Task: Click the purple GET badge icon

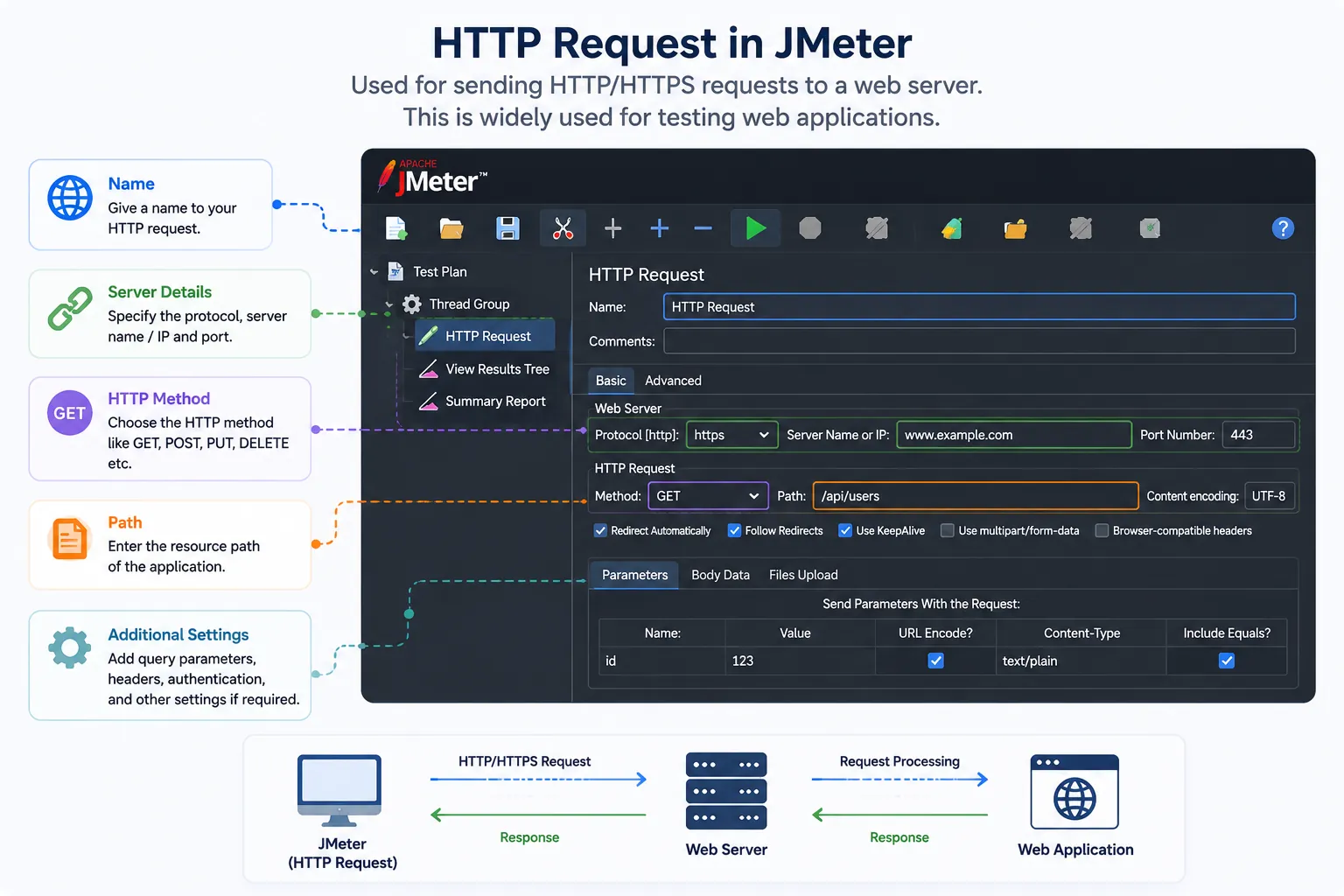Action: pyautogui.click(x=70, y=413)
